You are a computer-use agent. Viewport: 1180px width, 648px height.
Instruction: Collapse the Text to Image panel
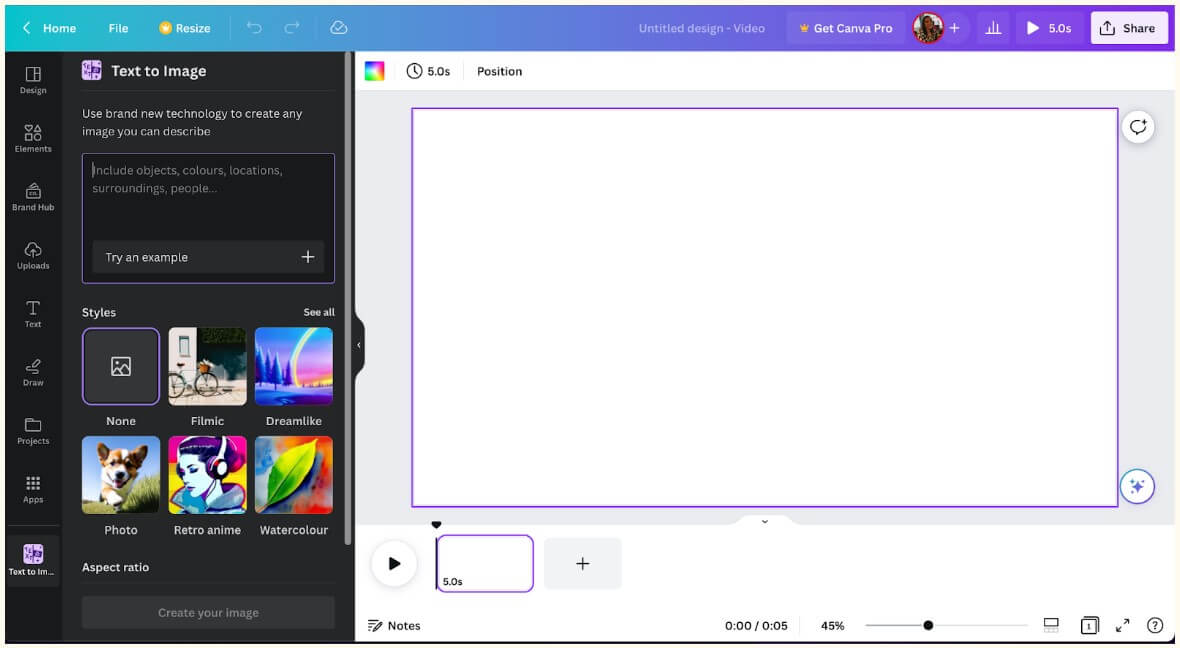[x=358, y=344]
